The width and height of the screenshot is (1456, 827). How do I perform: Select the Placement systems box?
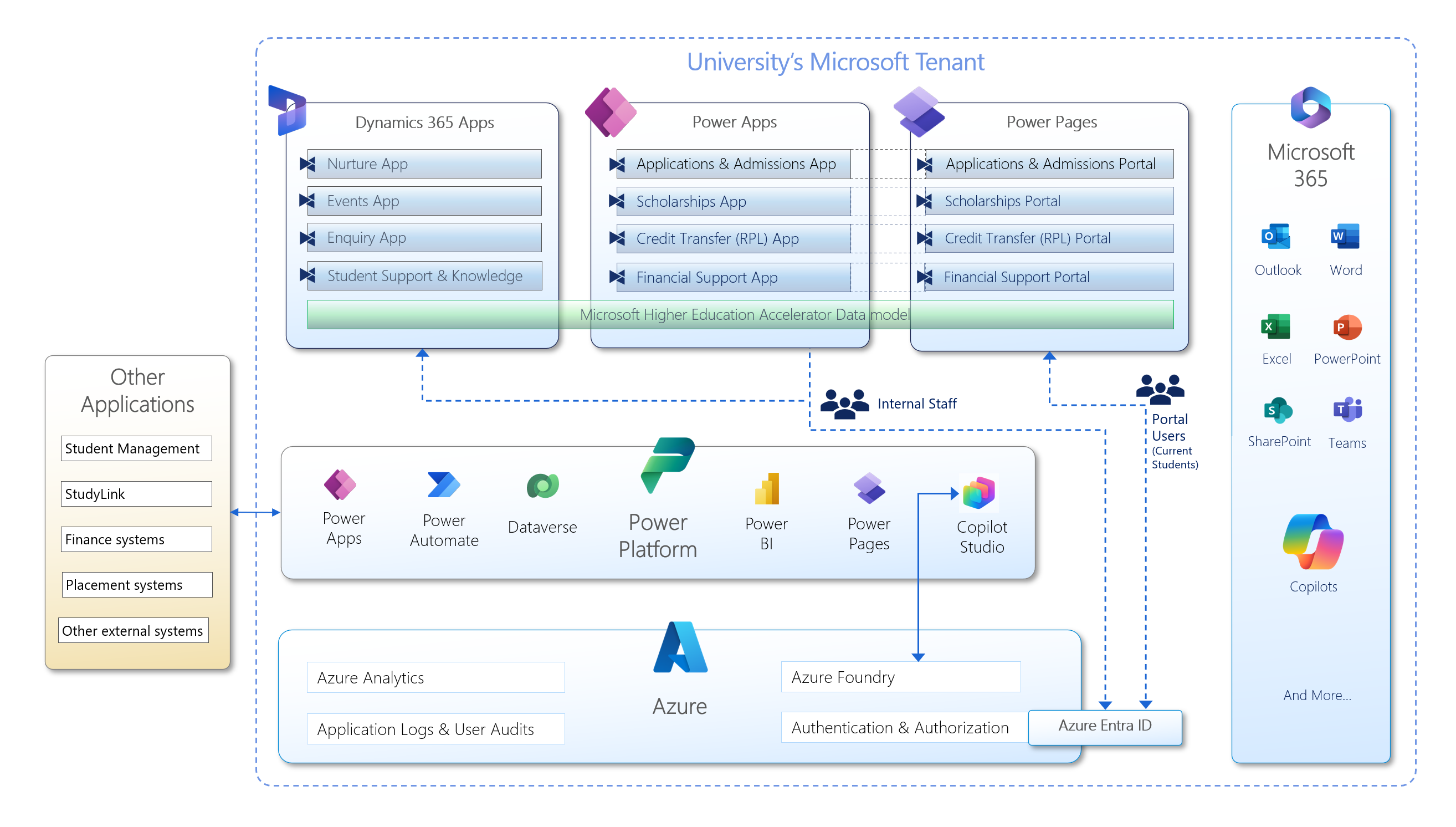point(137,585)
